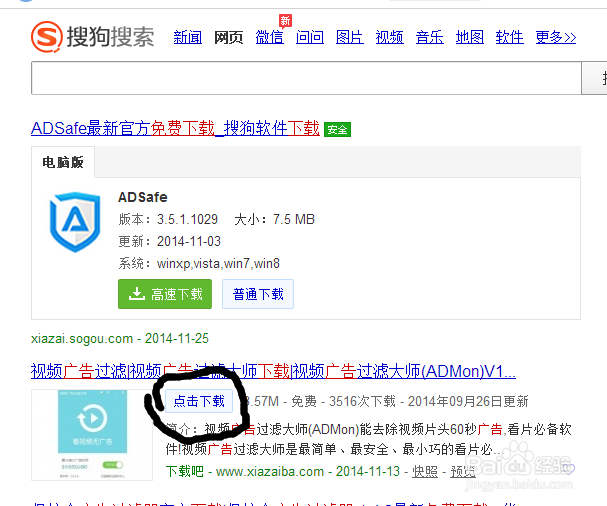Click system text winxp,vista,win7,win8
This screenshot has height=506, width=607.
pyautogui.click(x=218, y=264)
